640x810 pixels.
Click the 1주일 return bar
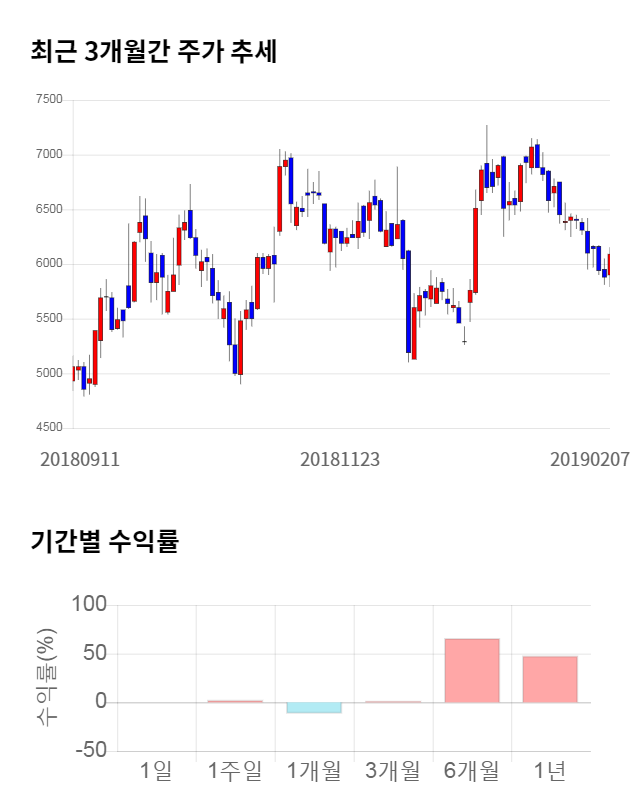(235, 701)
